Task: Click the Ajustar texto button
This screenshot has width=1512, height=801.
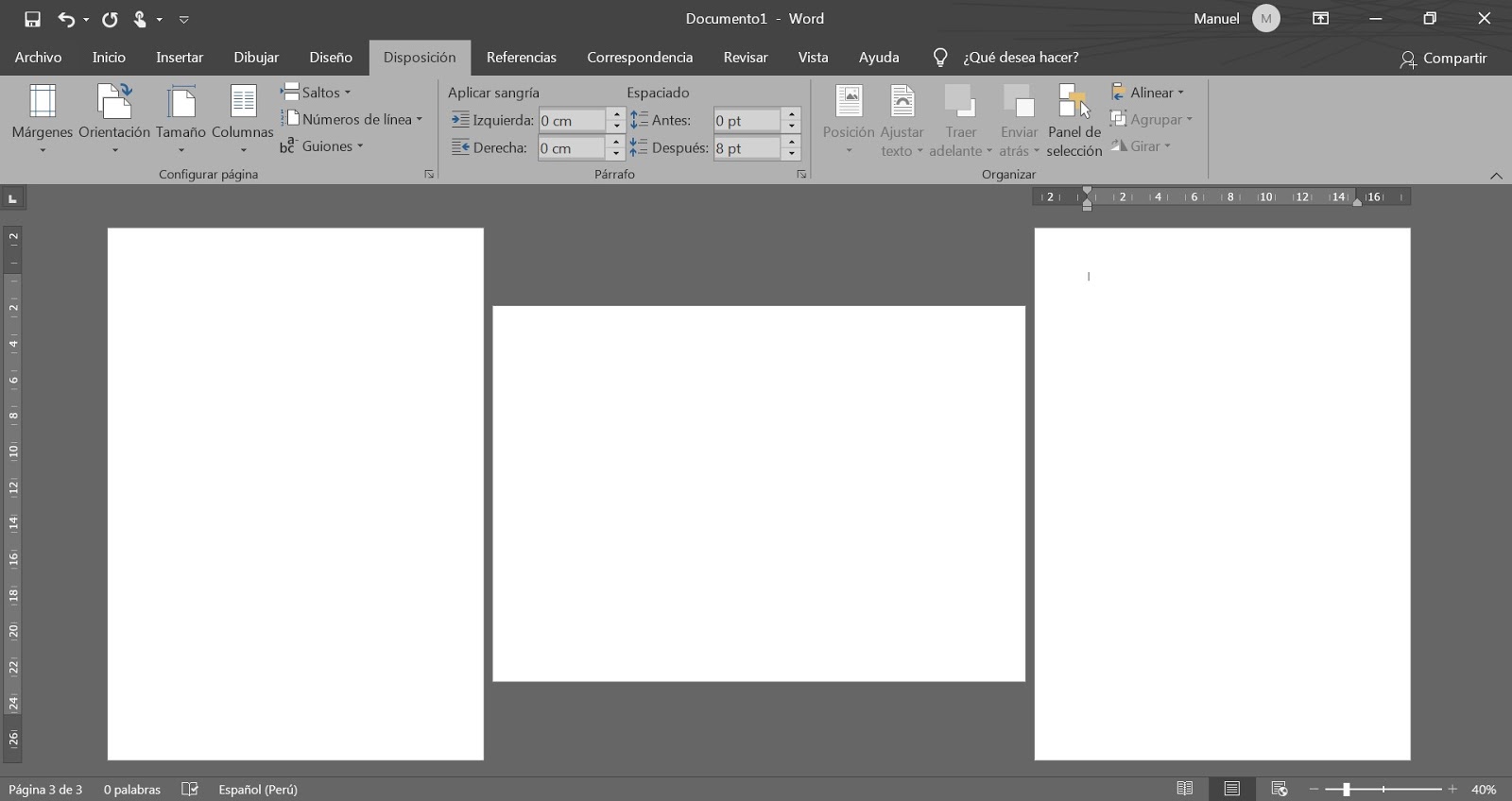Action: click(x=902, y=119)
